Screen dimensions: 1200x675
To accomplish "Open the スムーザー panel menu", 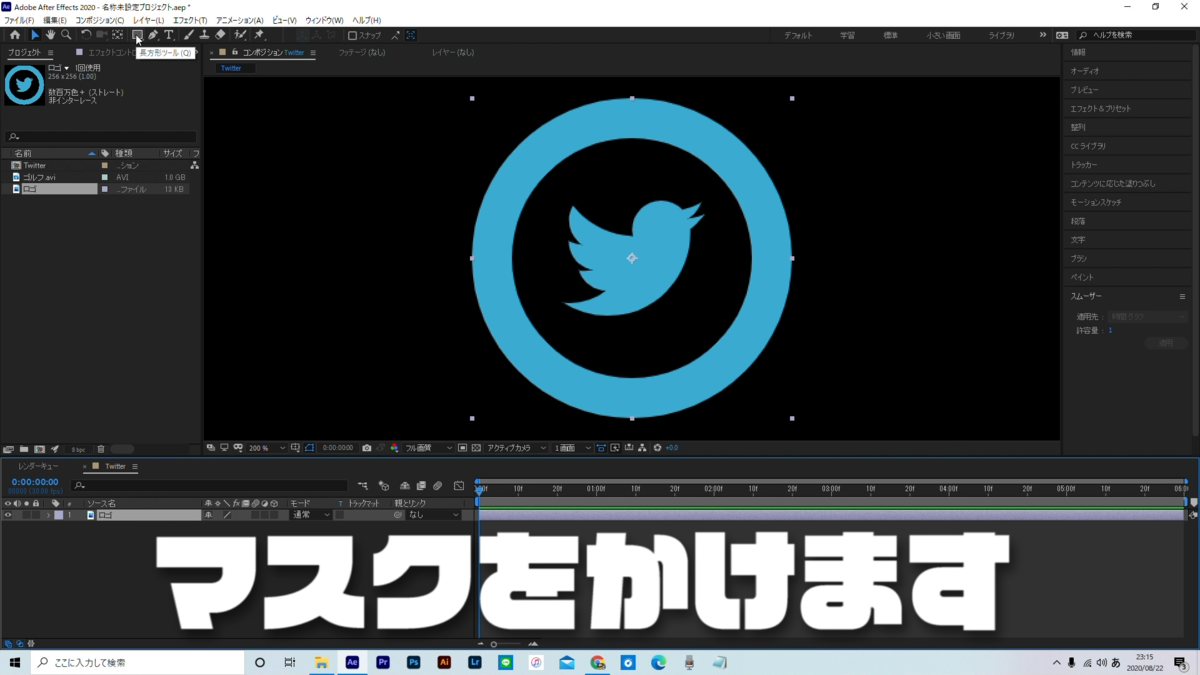I will [1182, 297].
